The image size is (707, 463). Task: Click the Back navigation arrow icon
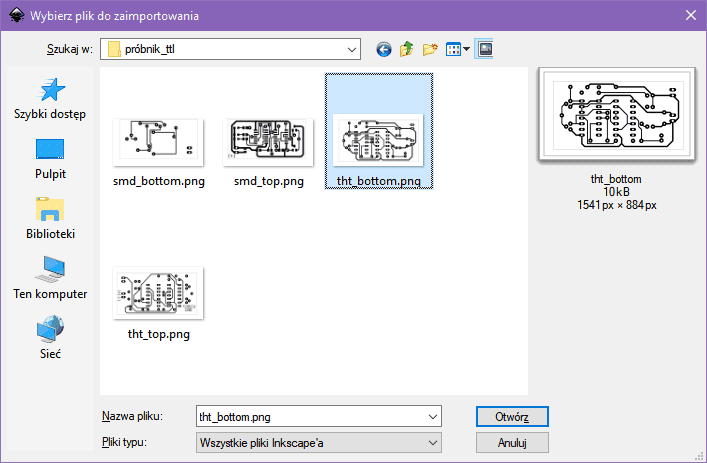tap(383, 49)
